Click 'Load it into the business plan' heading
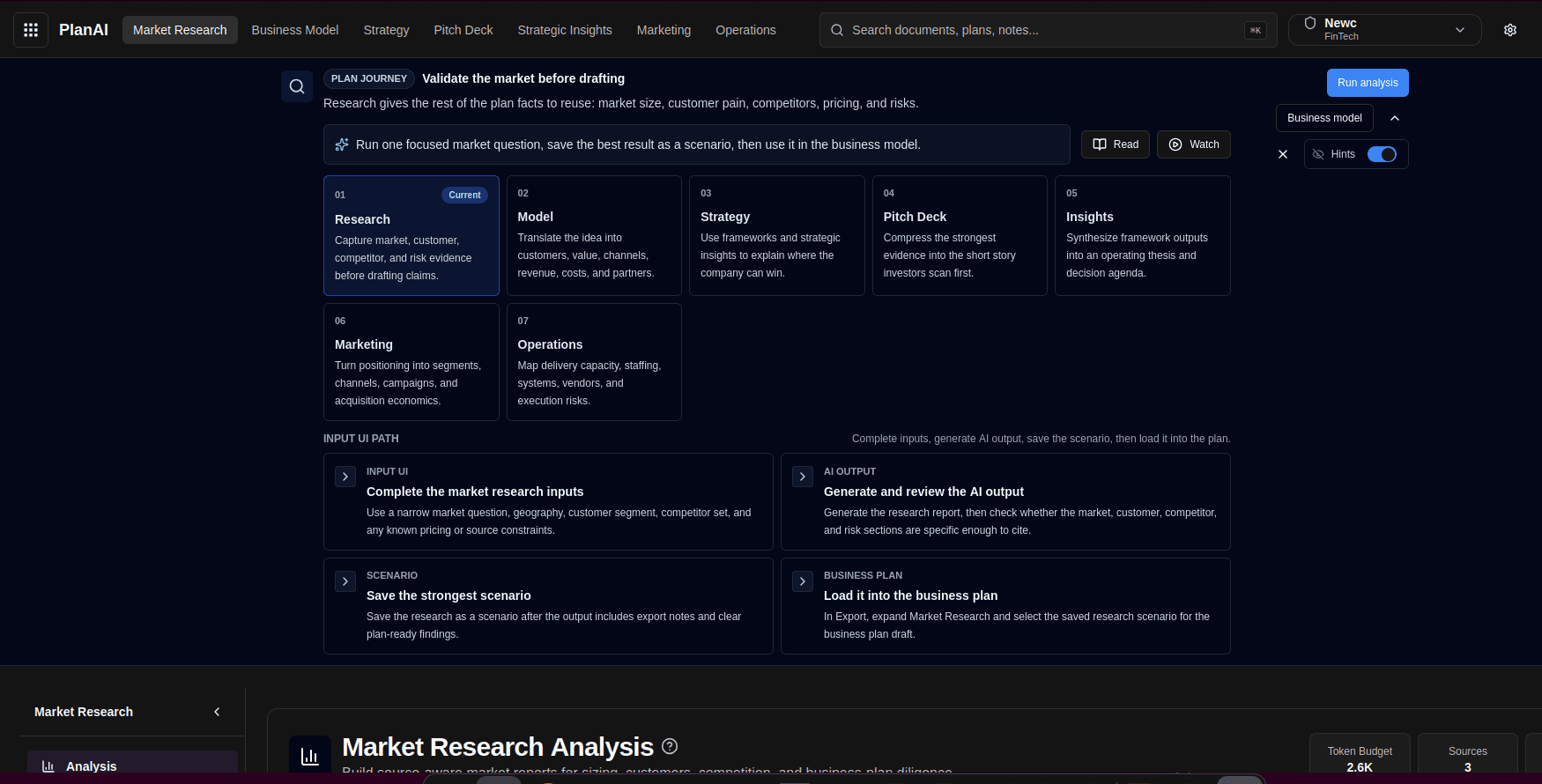The height and width of the screenshot is (784, 1542). point(911,595)
